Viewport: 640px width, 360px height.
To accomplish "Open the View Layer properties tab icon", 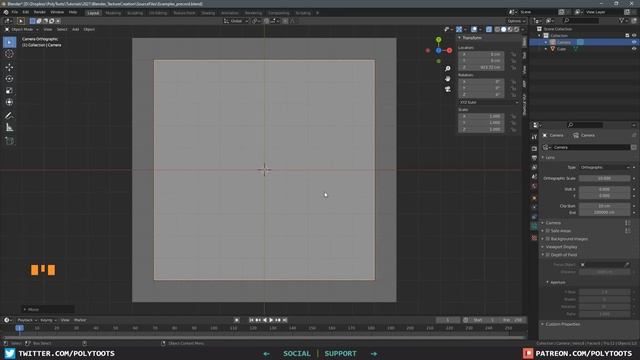I will point(534,167).
